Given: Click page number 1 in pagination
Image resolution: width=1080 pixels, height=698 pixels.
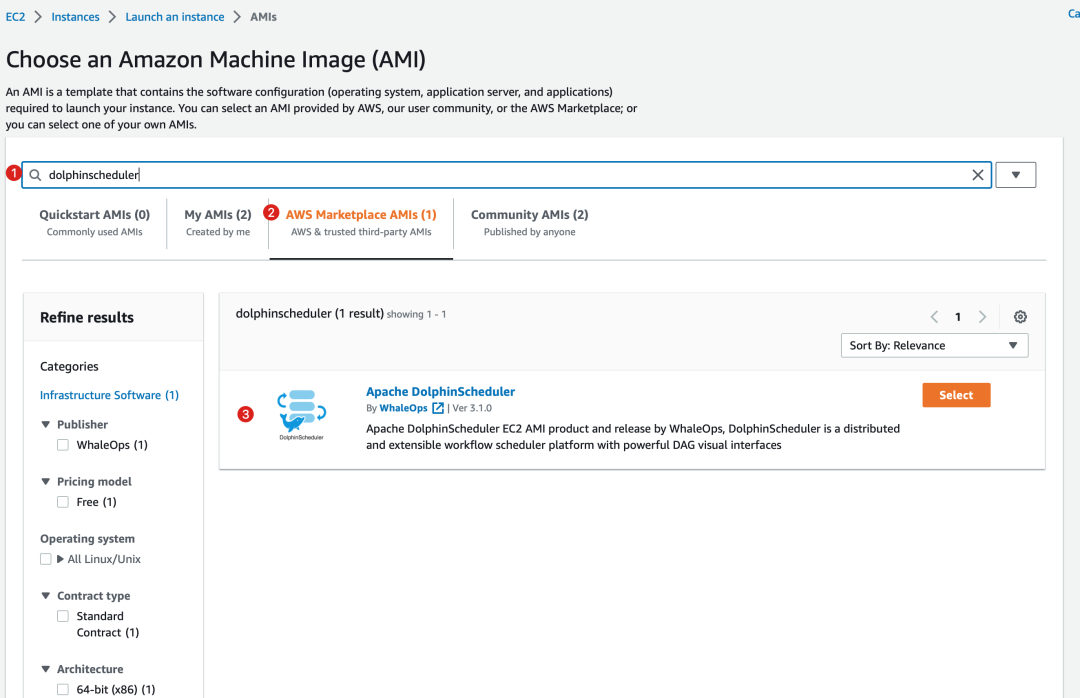Looking at the screenshot, I should coord(958,317).
